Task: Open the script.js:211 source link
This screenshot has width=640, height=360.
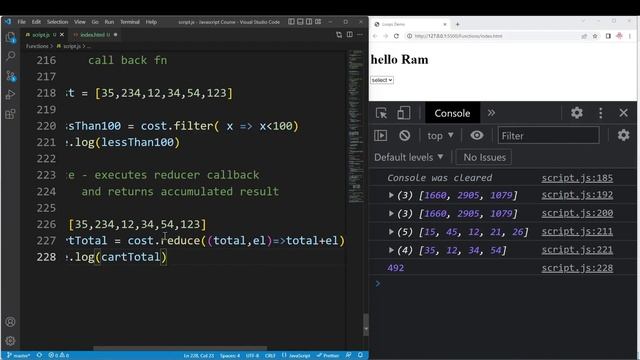Action: tap(577, 231)
